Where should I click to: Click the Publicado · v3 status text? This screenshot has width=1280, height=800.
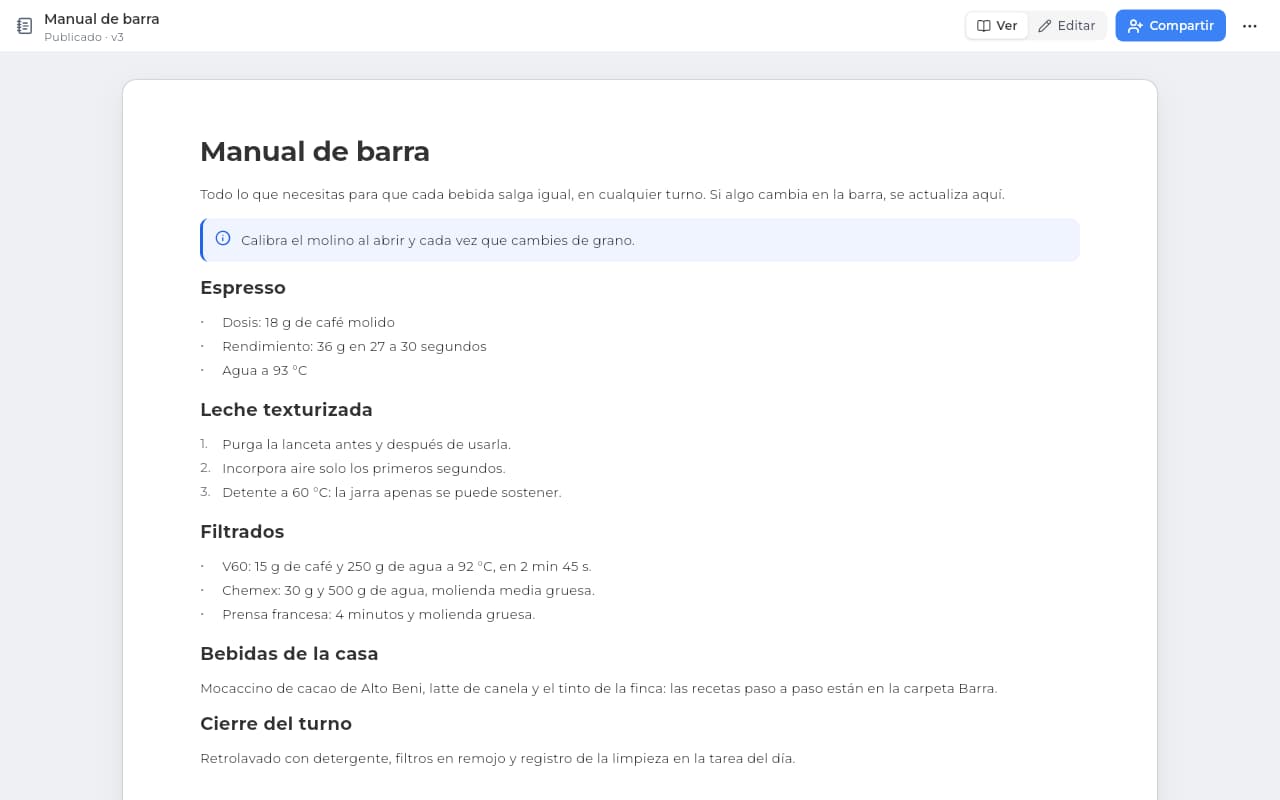[x=84, y=37]
